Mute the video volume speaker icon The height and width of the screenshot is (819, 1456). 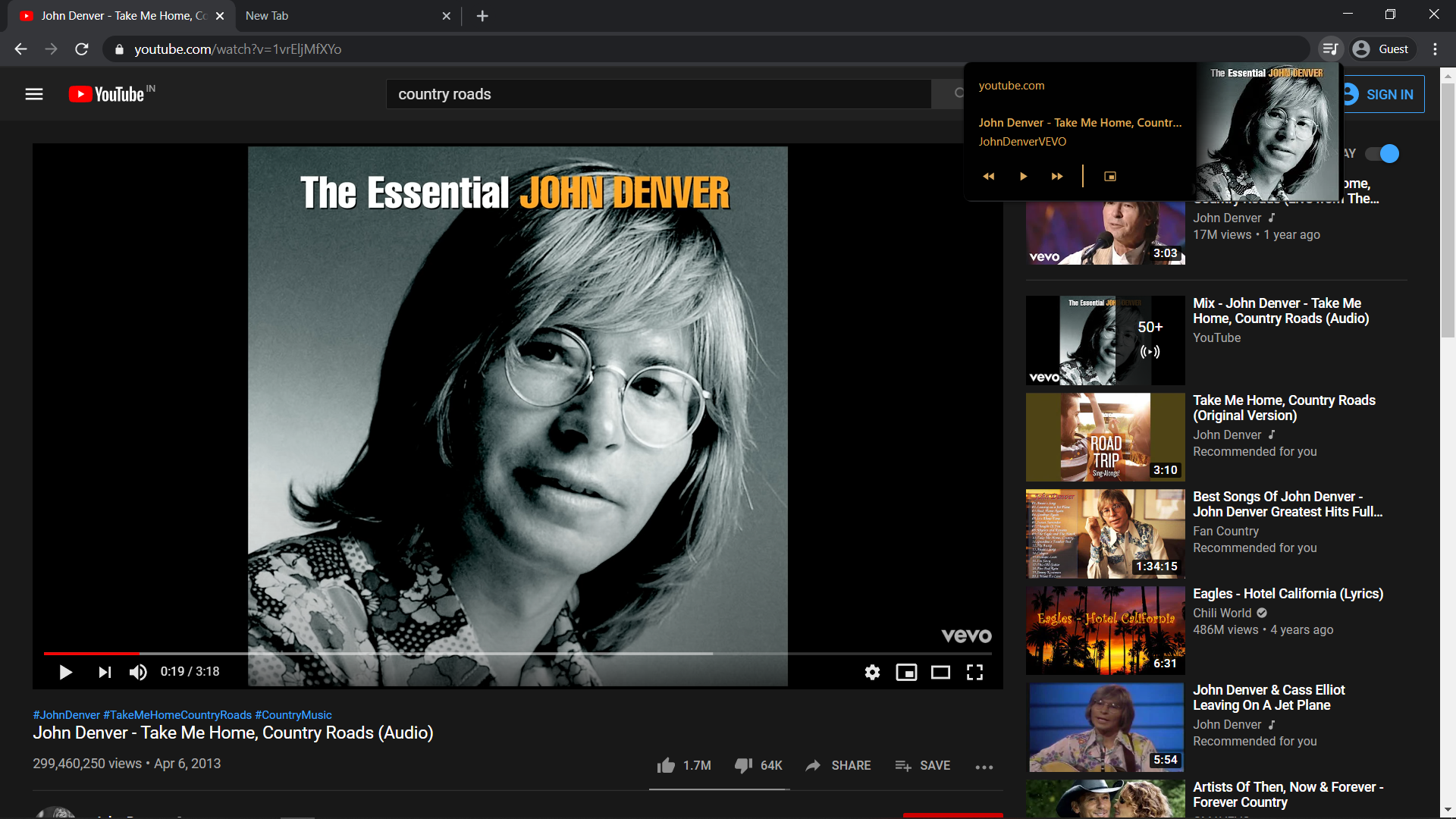click(138, 672)
